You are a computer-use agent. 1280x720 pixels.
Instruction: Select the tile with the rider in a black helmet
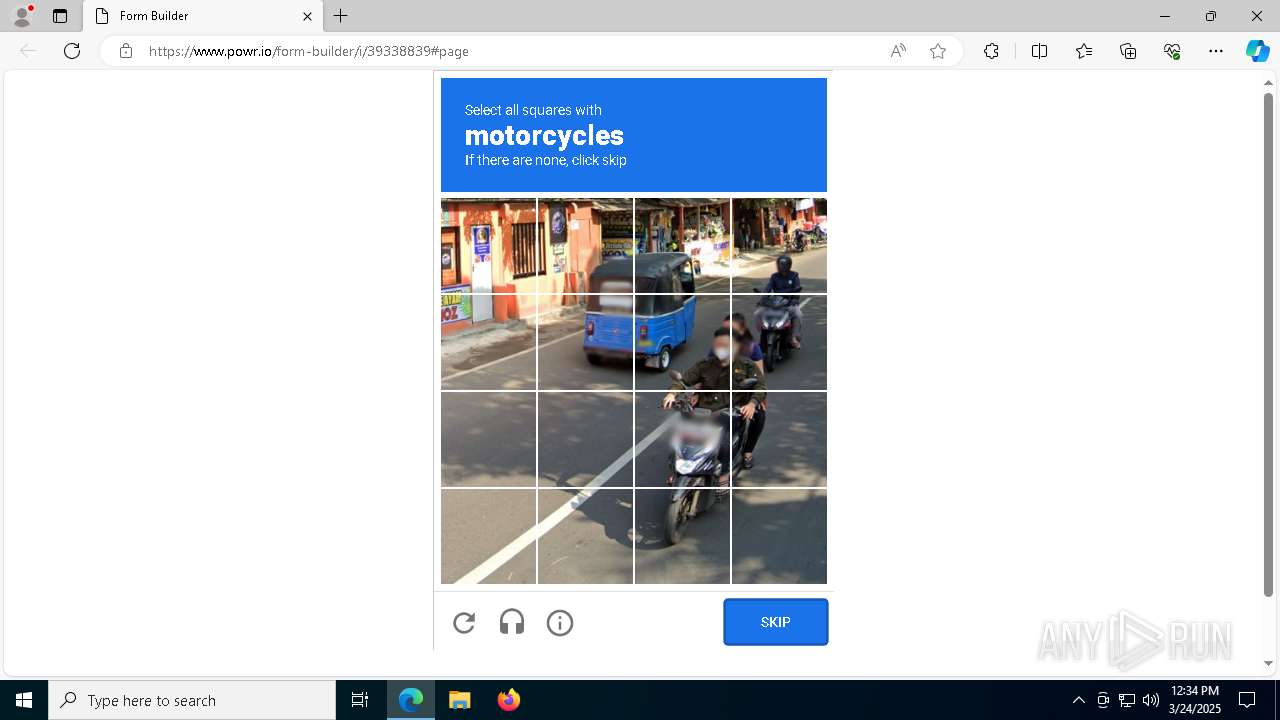click(x=779, y=246)
